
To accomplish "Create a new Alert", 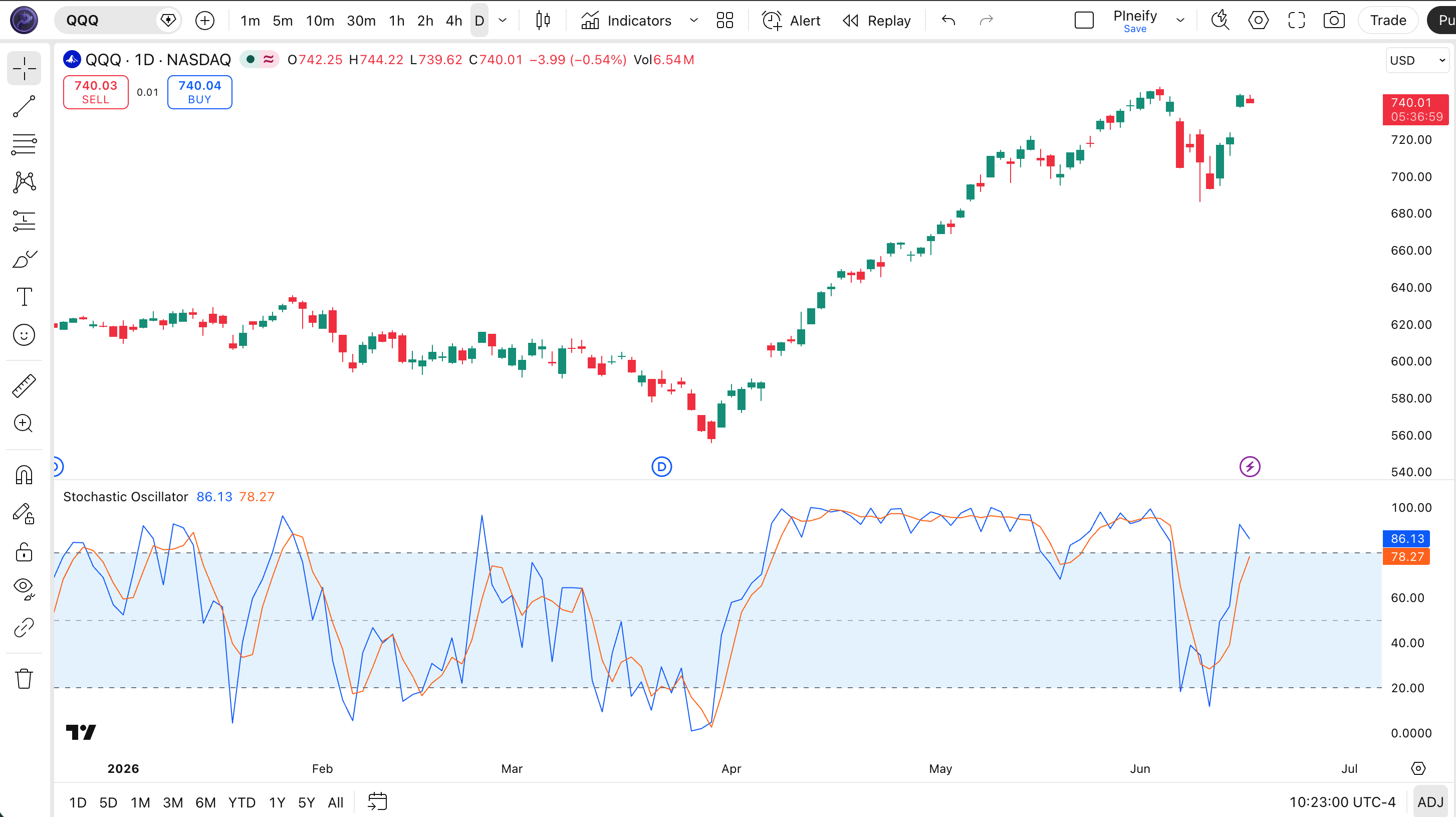I will pos(791,21).
